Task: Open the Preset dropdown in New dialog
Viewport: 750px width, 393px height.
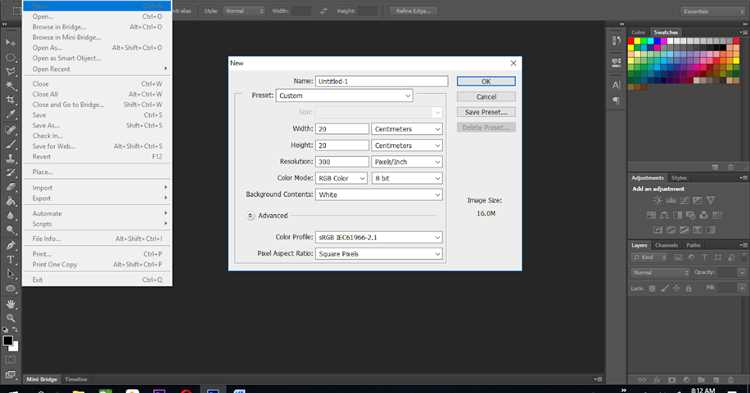Action: (344, 96)
